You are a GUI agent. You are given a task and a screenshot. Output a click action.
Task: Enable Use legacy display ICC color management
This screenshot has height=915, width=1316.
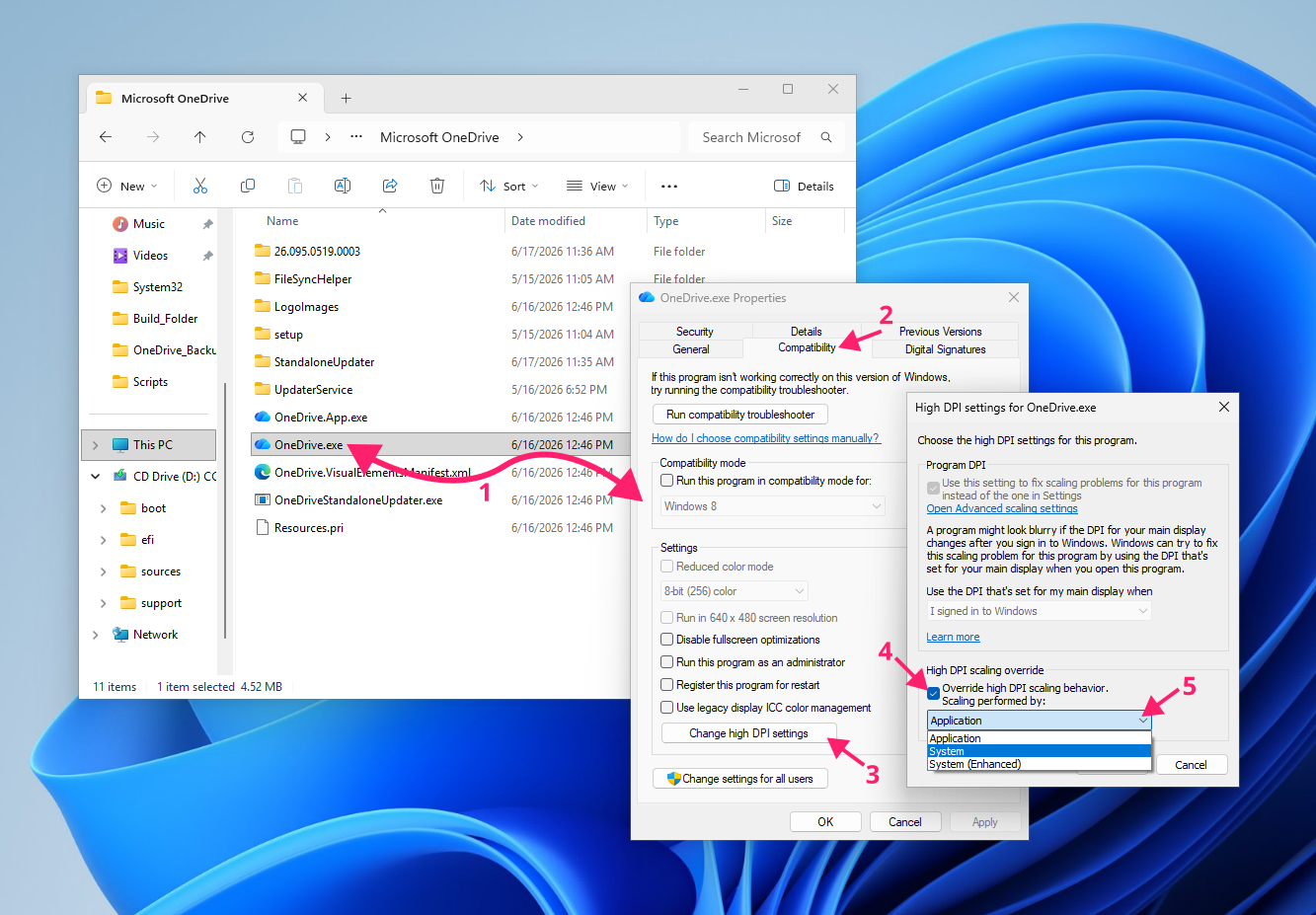tap(667, 708)
